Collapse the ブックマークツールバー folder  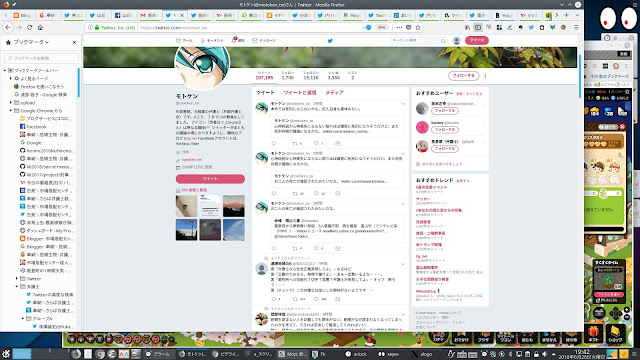tap(5, 70)
